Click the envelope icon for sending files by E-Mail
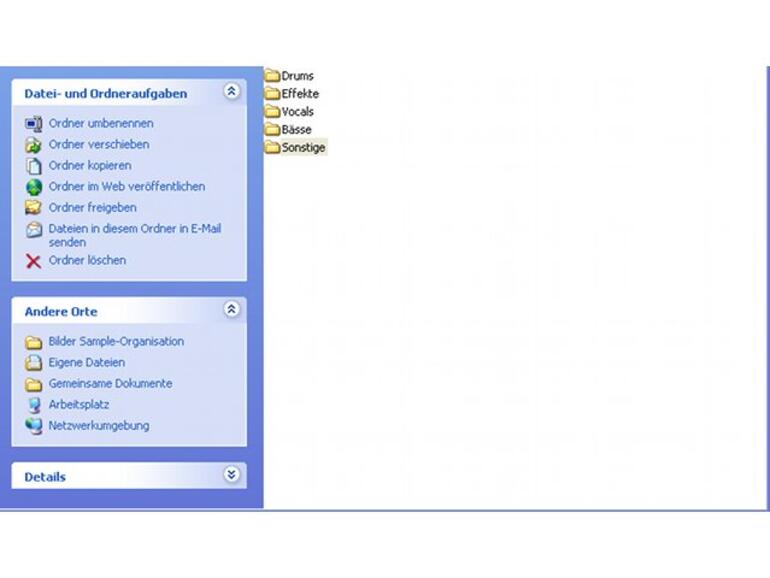770x578 pixels. coord(33,229)
